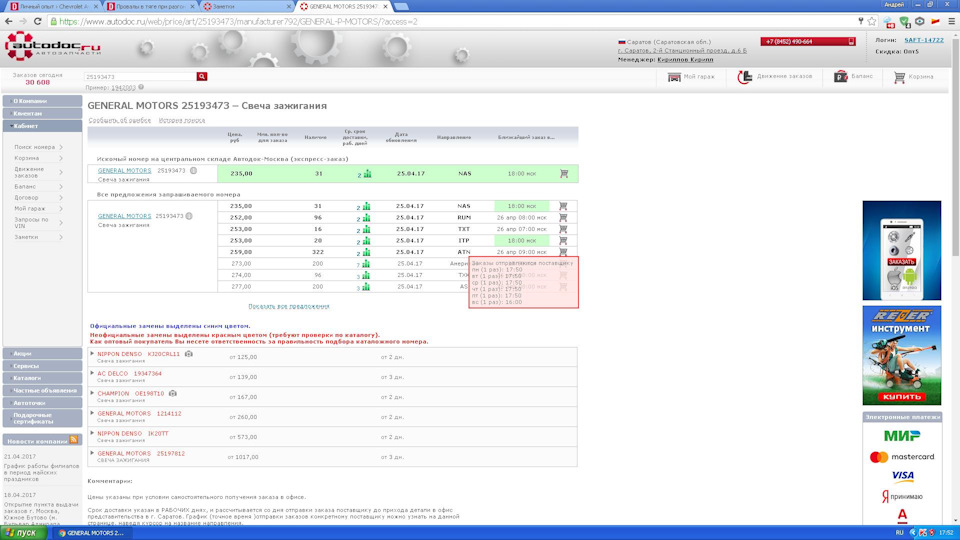Switch to the Заметки browser tab
The height and width of the screenshot is (540, 960).
pyautogui.click(x=228, y=6)
